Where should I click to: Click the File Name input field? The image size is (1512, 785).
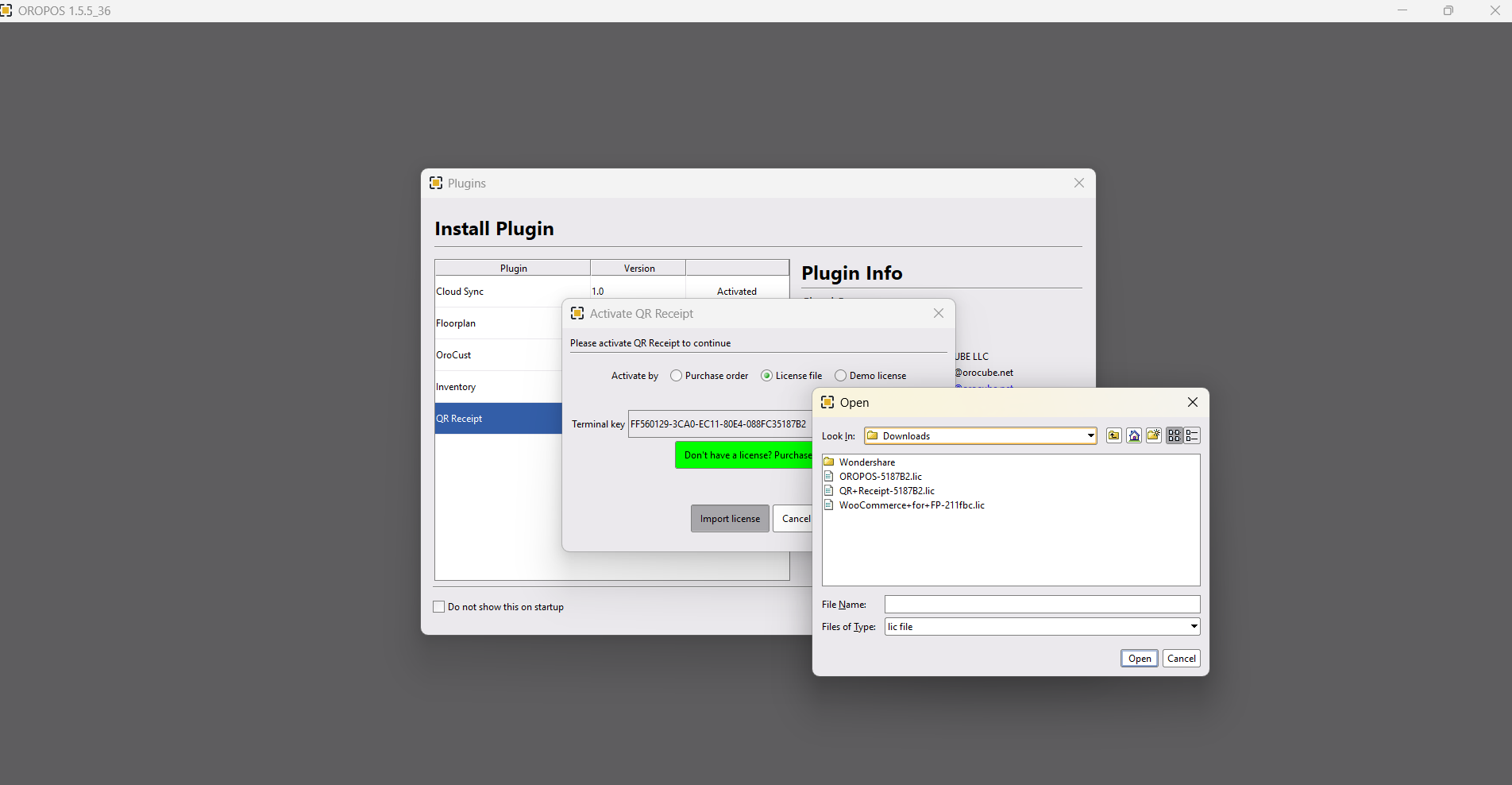click(x=1042, y=605)
